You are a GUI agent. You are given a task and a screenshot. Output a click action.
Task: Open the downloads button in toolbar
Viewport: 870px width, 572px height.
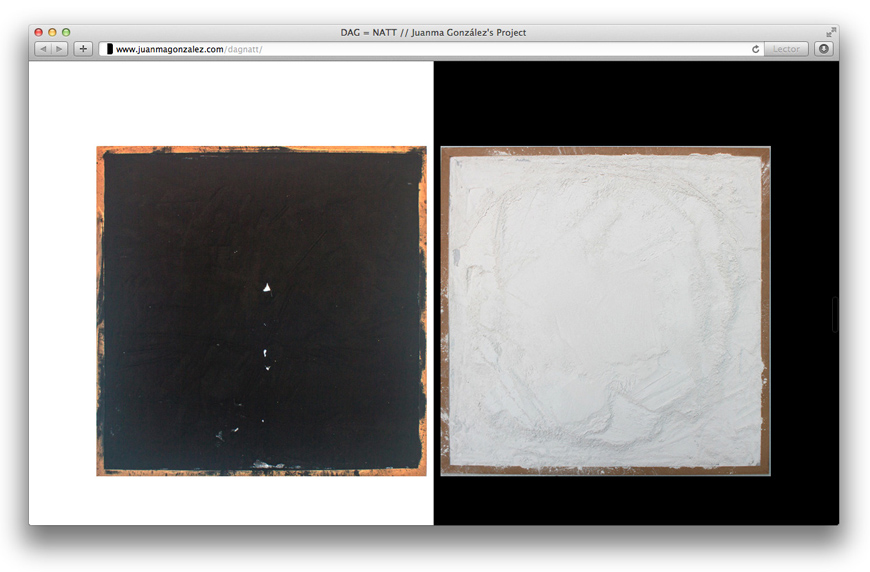[x=823, y=49]
